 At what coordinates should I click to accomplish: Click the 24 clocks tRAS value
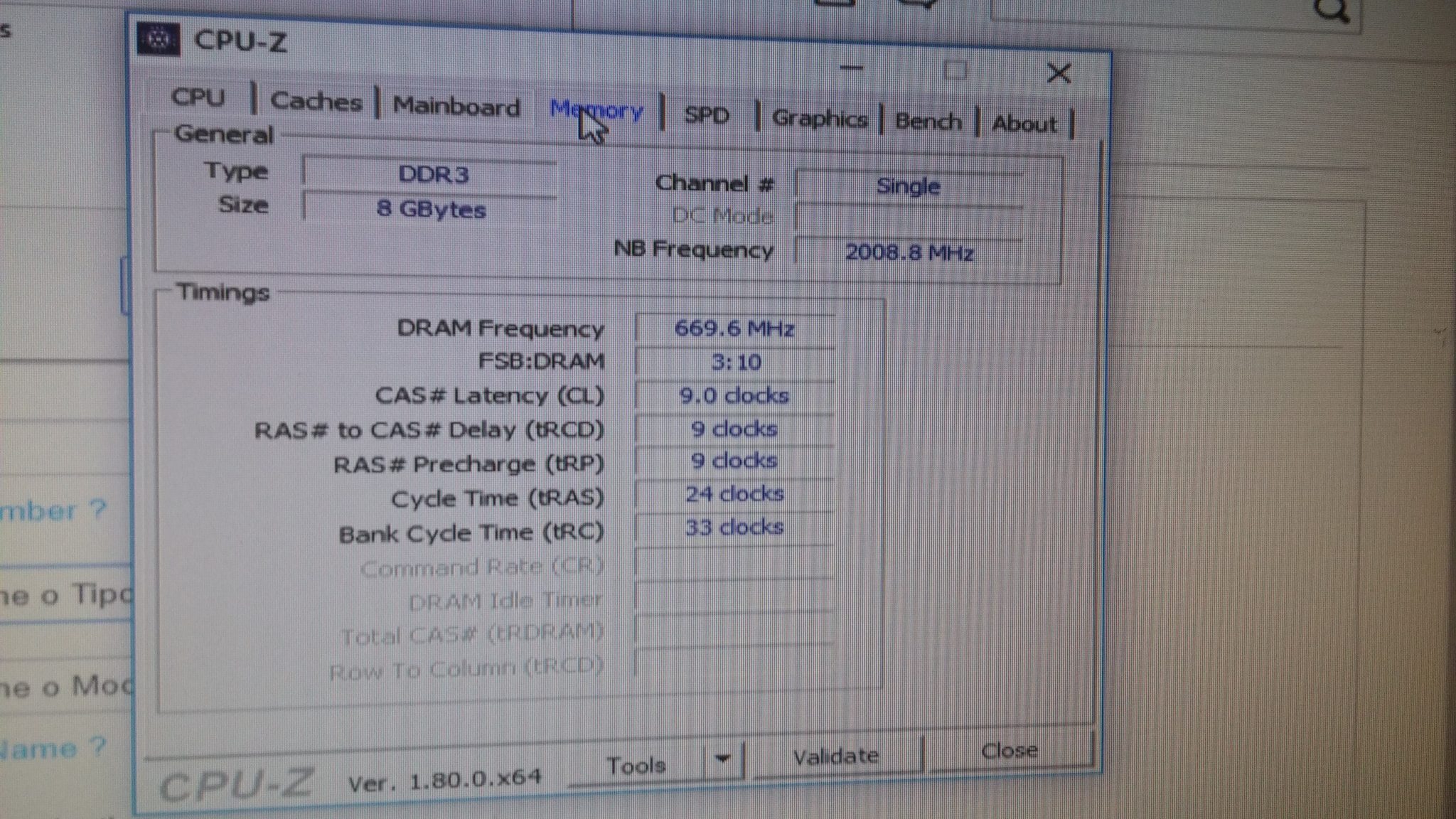point(734,493)
